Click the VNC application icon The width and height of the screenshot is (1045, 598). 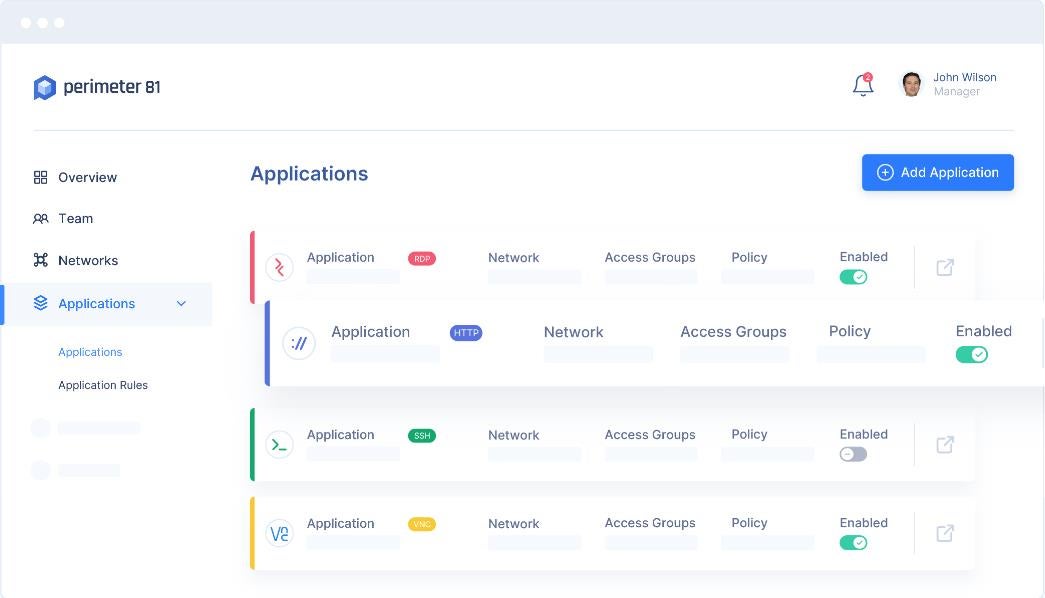click(x=279, y=533)
